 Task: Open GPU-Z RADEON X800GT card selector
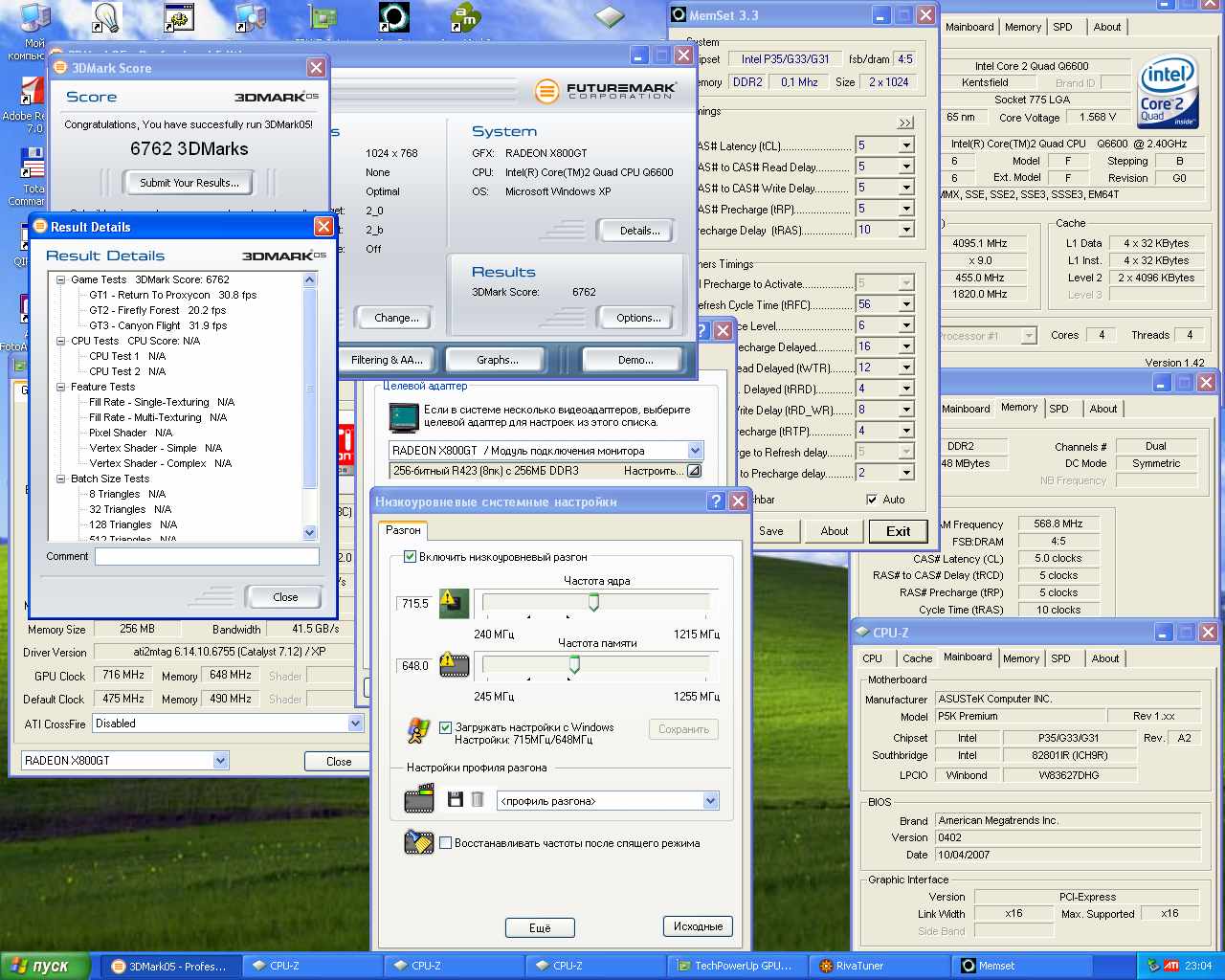click(220, 761)
